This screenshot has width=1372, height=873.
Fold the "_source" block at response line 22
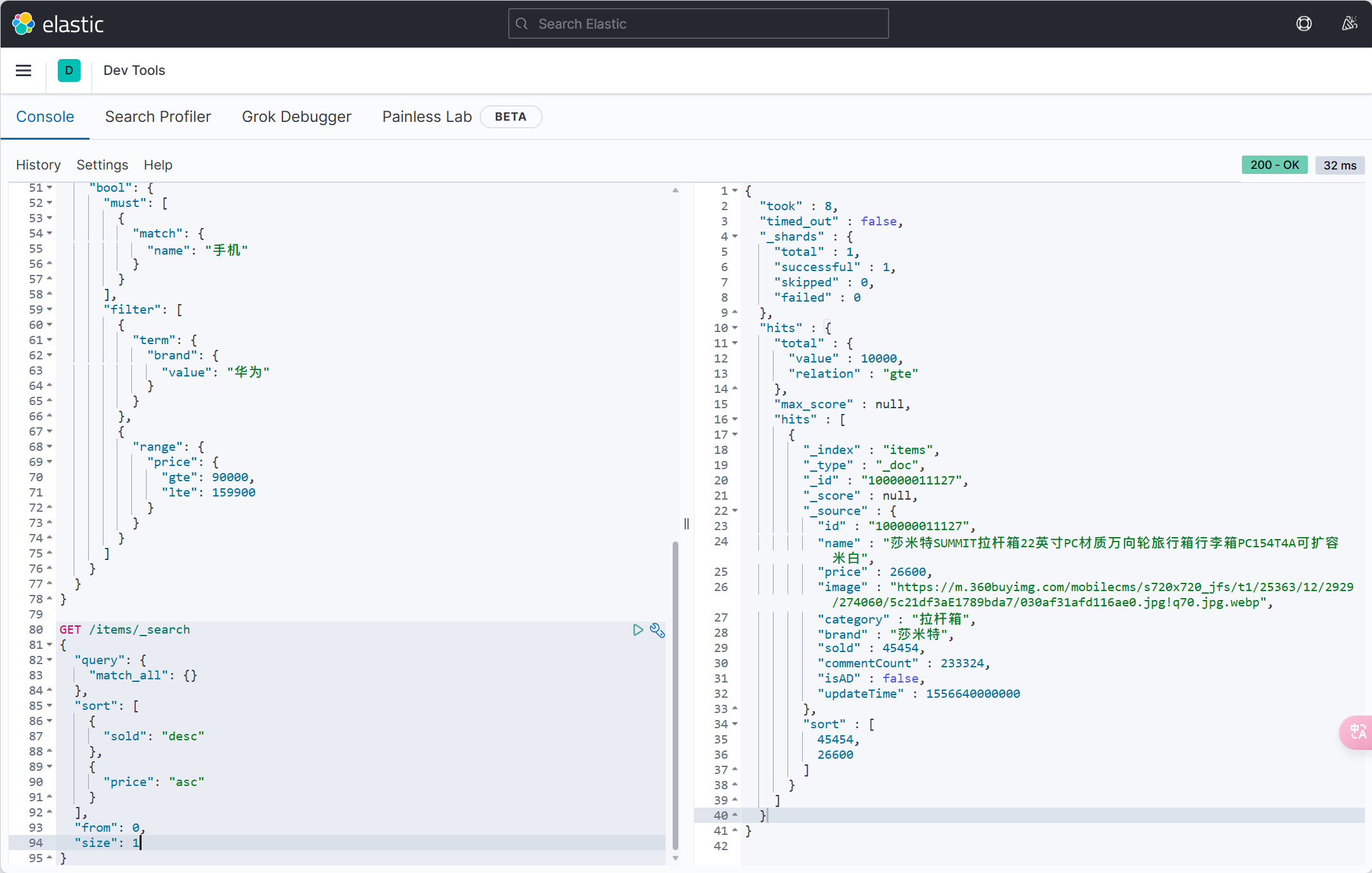pos(735,511)
